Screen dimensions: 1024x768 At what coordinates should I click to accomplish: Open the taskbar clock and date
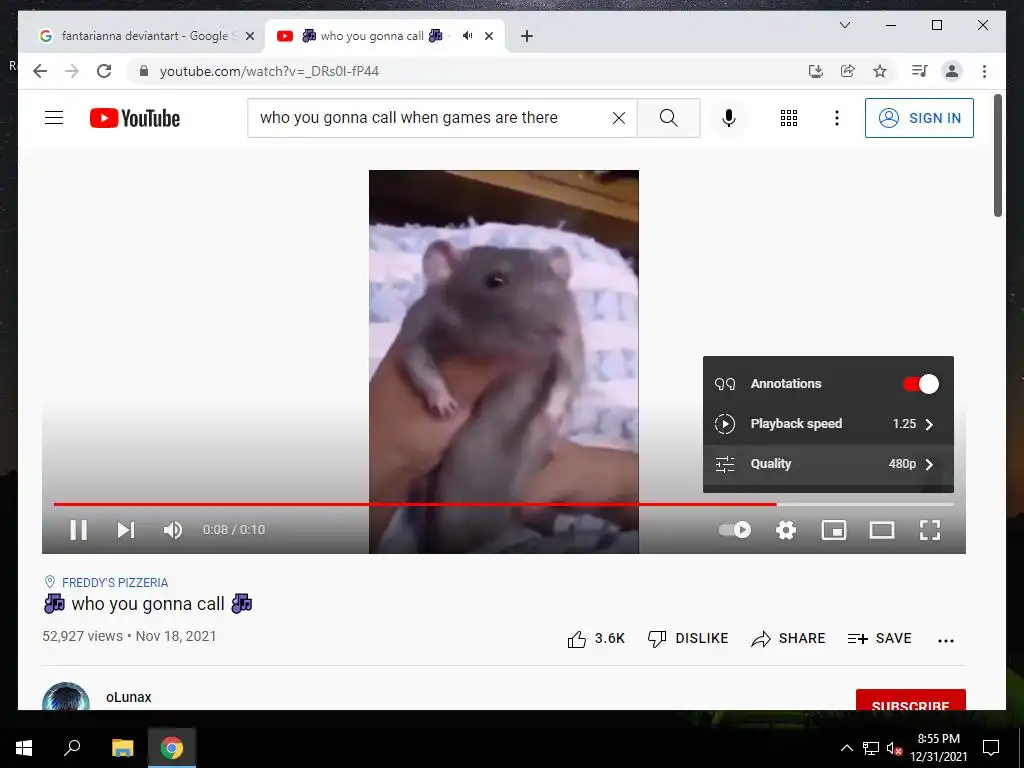(938, 748)
